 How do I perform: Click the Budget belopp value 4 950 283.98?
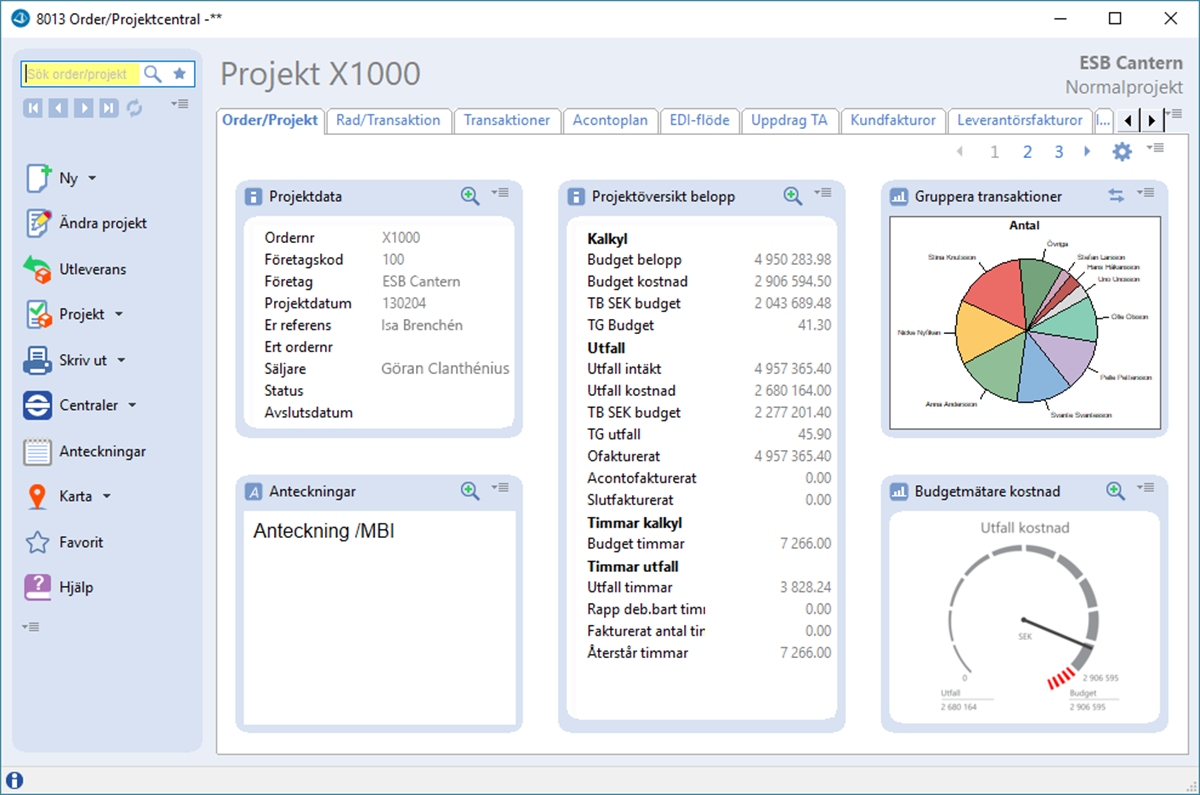[793, 259]
